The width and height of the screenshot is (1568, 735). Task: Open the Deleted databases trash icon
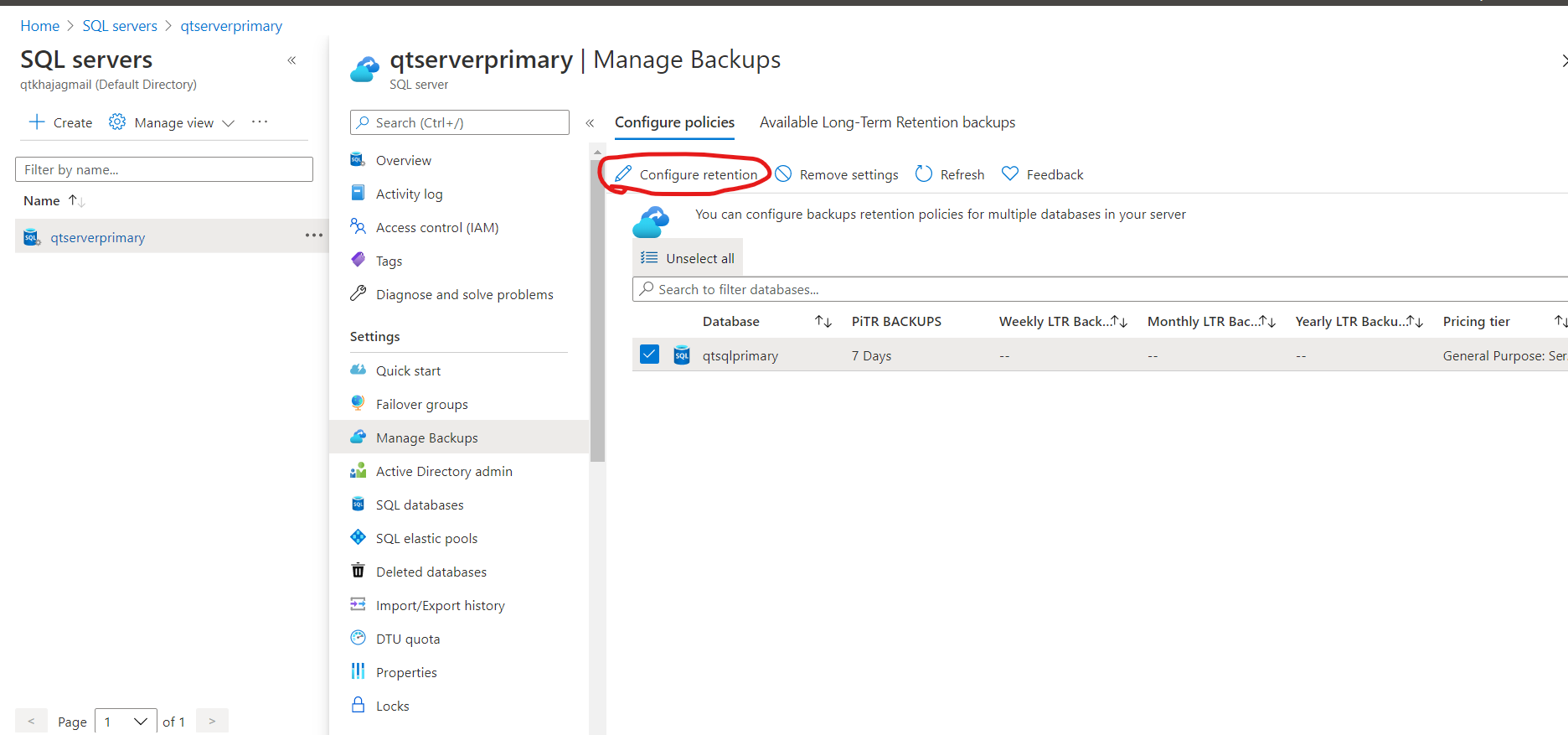(358, 571)
